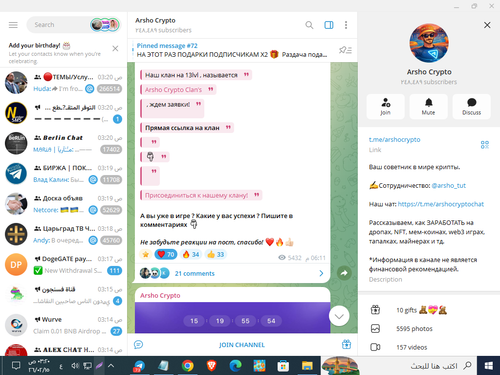Jump to latest messages with down arrow

(339, 316)
